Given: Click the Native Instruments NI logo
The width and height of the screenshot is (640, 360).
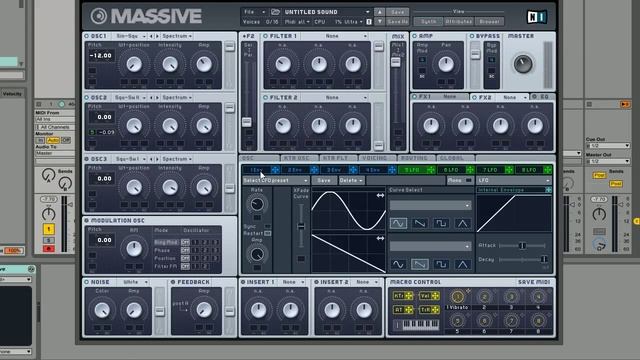Looking at the screenshot, I should [536, 17].
